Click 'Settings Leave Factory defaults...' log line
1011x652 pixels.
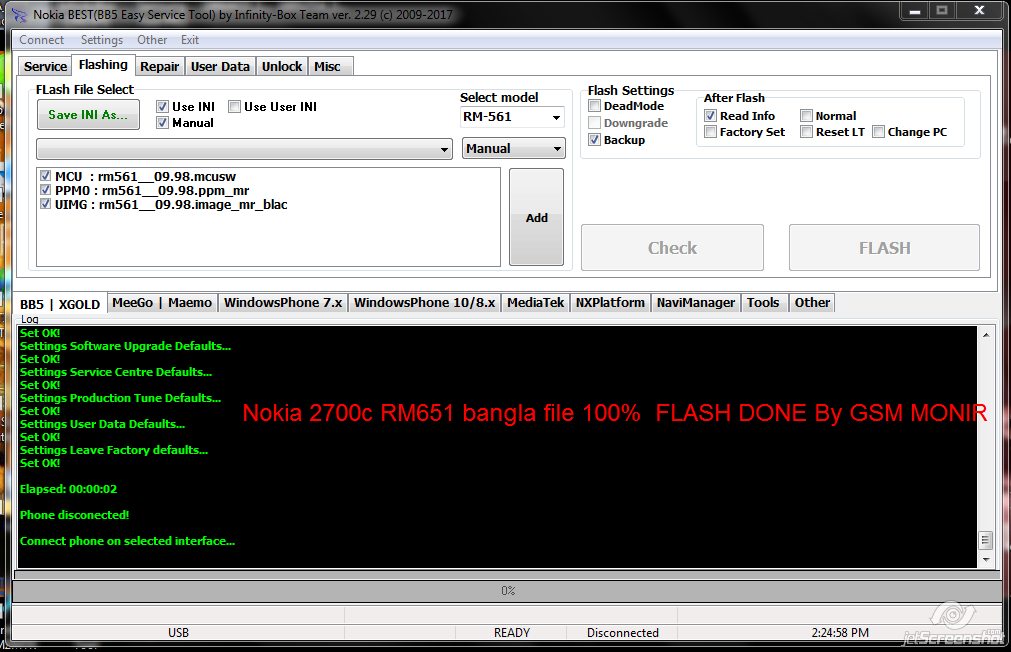(x=113, y=449)
